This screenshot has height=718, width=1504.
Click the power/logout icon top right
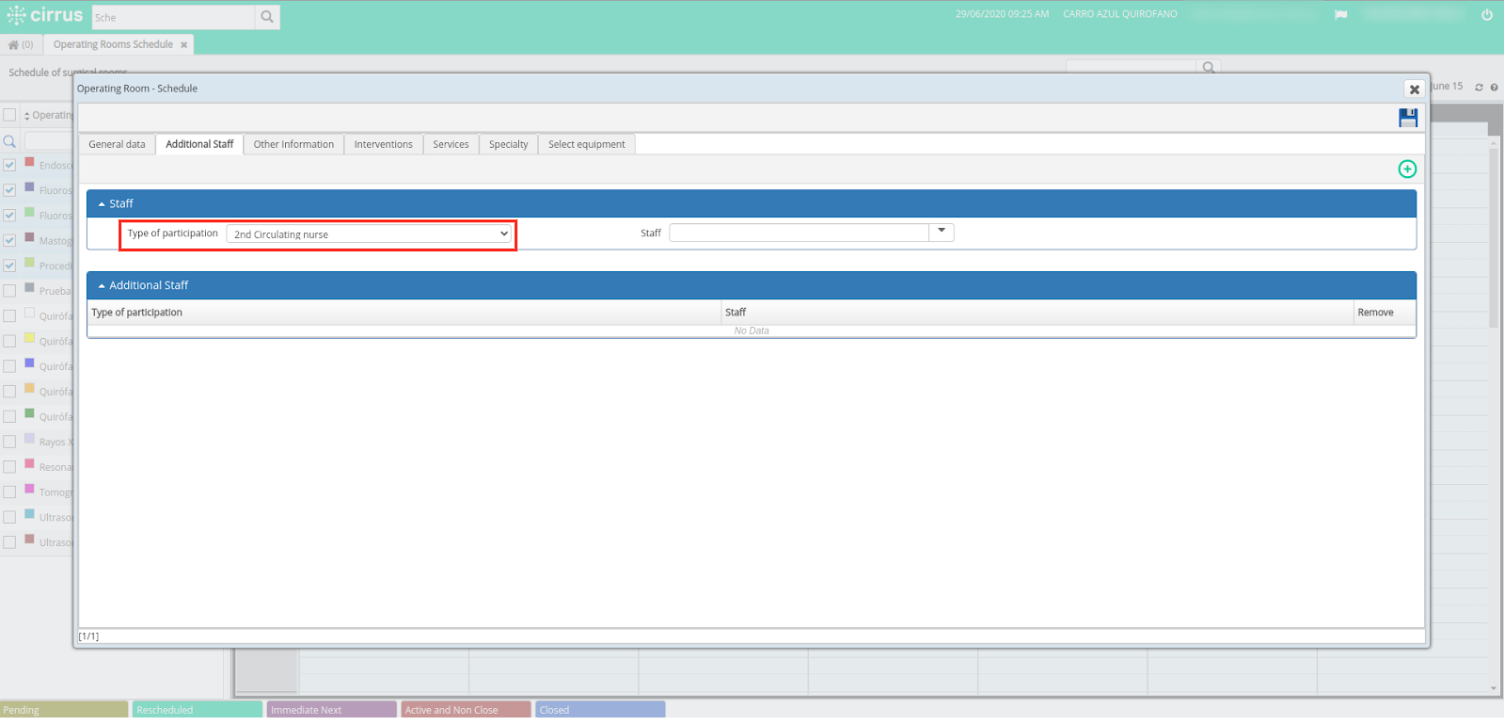click(x=1489, y=14)
